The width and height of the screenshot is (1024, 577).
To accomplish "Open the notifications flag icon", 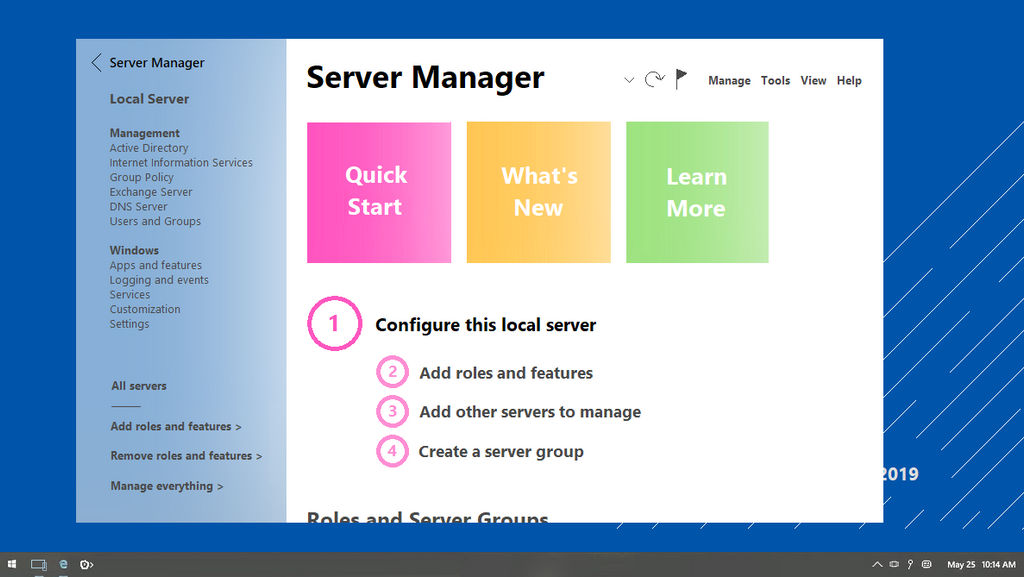I will point(680,79).
